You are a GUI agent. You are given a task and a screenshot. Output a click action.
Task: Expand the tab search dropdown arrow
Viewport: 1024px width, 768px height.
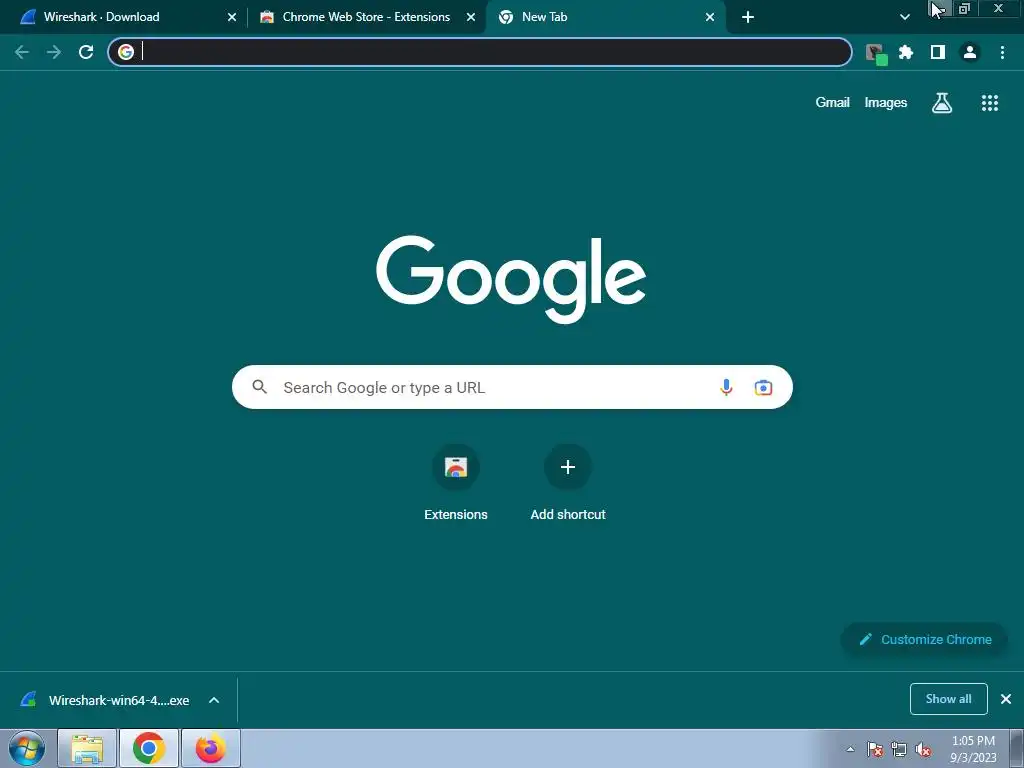[x=904, y=18]
